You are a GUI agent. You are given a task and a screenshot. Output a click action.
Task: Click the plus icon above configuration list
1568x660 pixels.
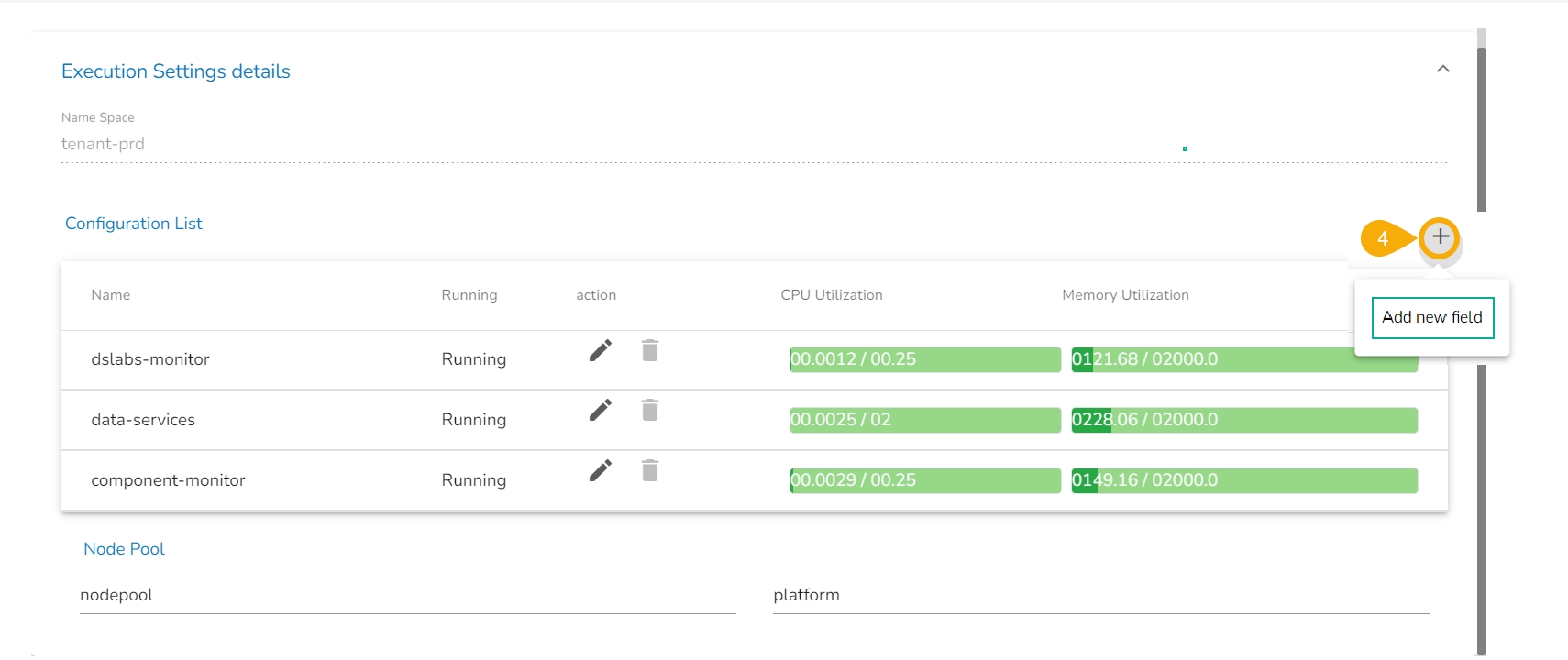point(1441,237)
